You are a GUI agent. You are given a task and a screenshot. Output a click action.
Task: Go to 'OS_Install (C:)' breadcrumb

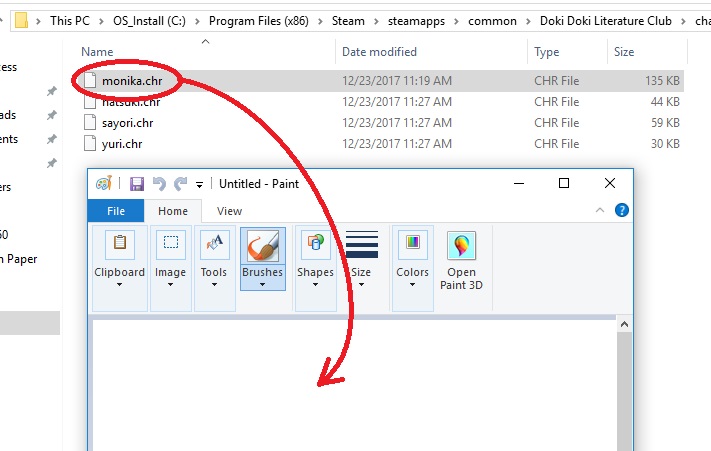tap(149, 21)
